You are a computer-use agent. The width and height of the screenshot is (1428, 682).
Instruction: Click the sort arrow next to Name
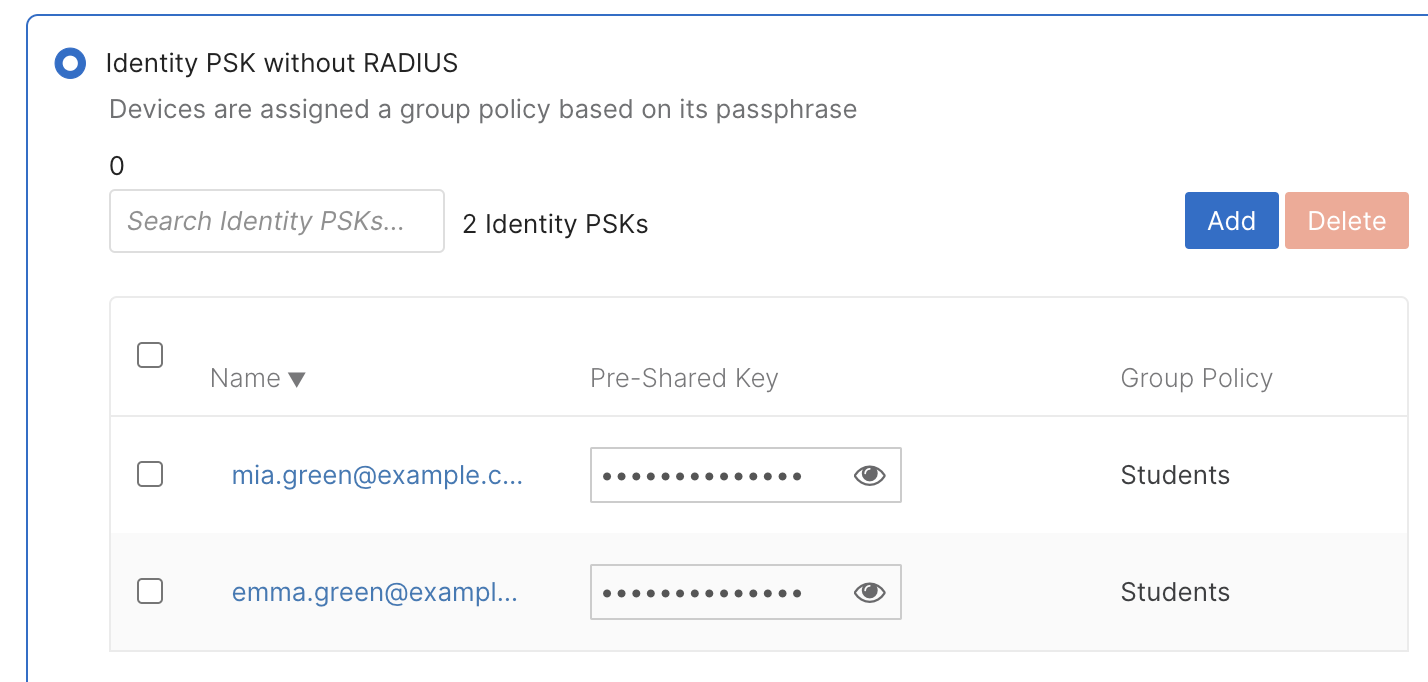click(x=298, y=379)
